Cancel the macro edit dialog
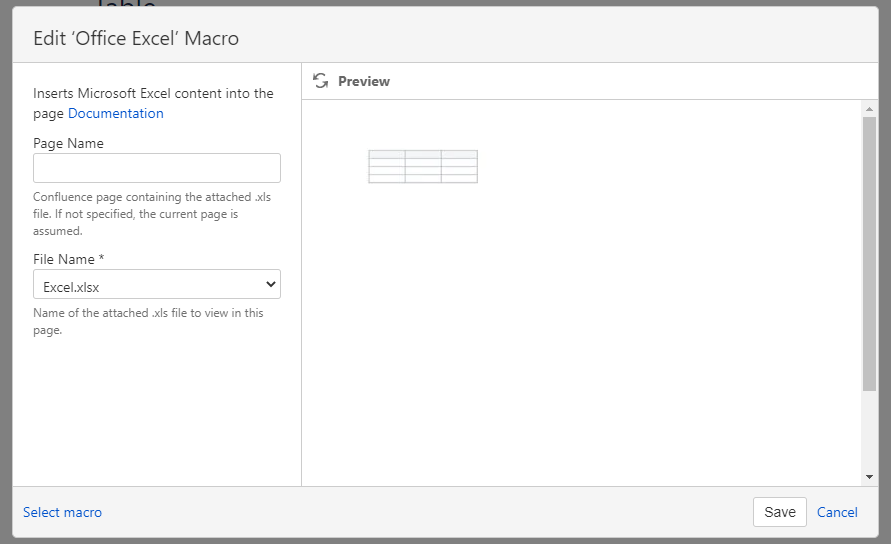Image resolution: width=891 pixels, height=544 pixels. click(x=837, y=512)
